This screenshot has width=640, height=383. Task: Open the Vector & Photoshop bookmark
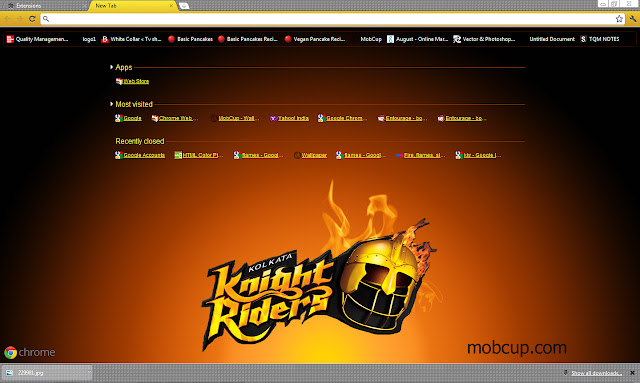point(484,39)
